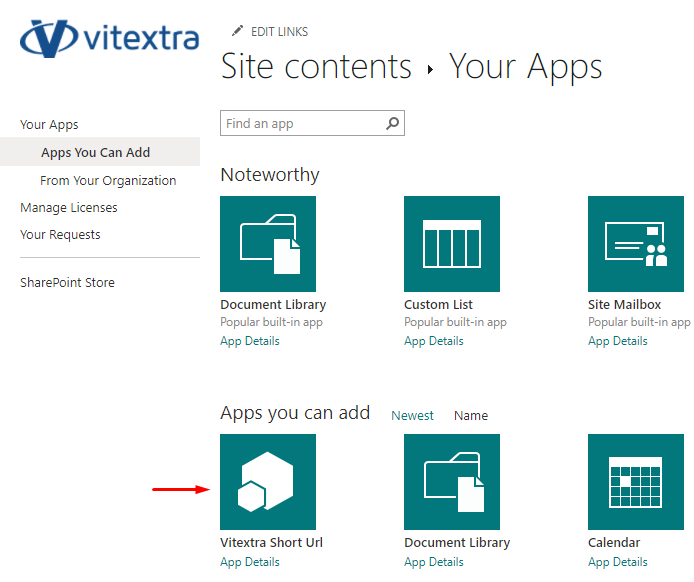The height and width of the screenshot is (582, 694).
Task: Click the pencil icon beside EDIT LINKS
Action: [x=237, y=31]
